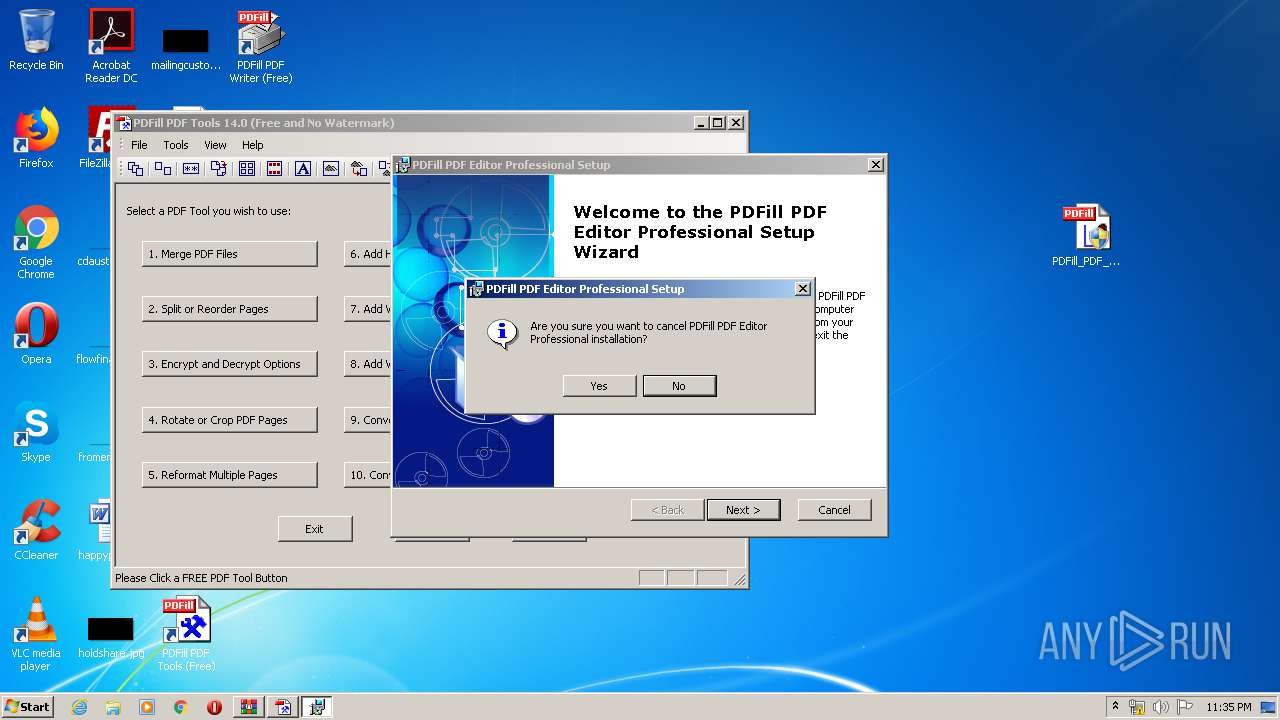The width and height of the screenshot is (1280, 720).
Task: Select holdshare.jpg desktop file
Action: [x=111, y=638]
